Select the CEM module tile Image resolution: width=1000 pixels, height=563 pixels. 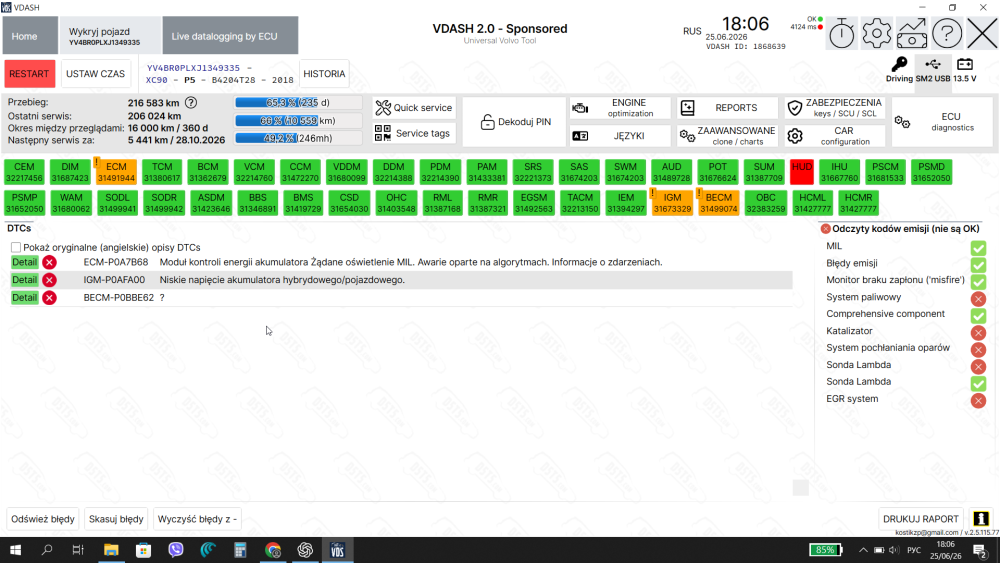point(24,172)
